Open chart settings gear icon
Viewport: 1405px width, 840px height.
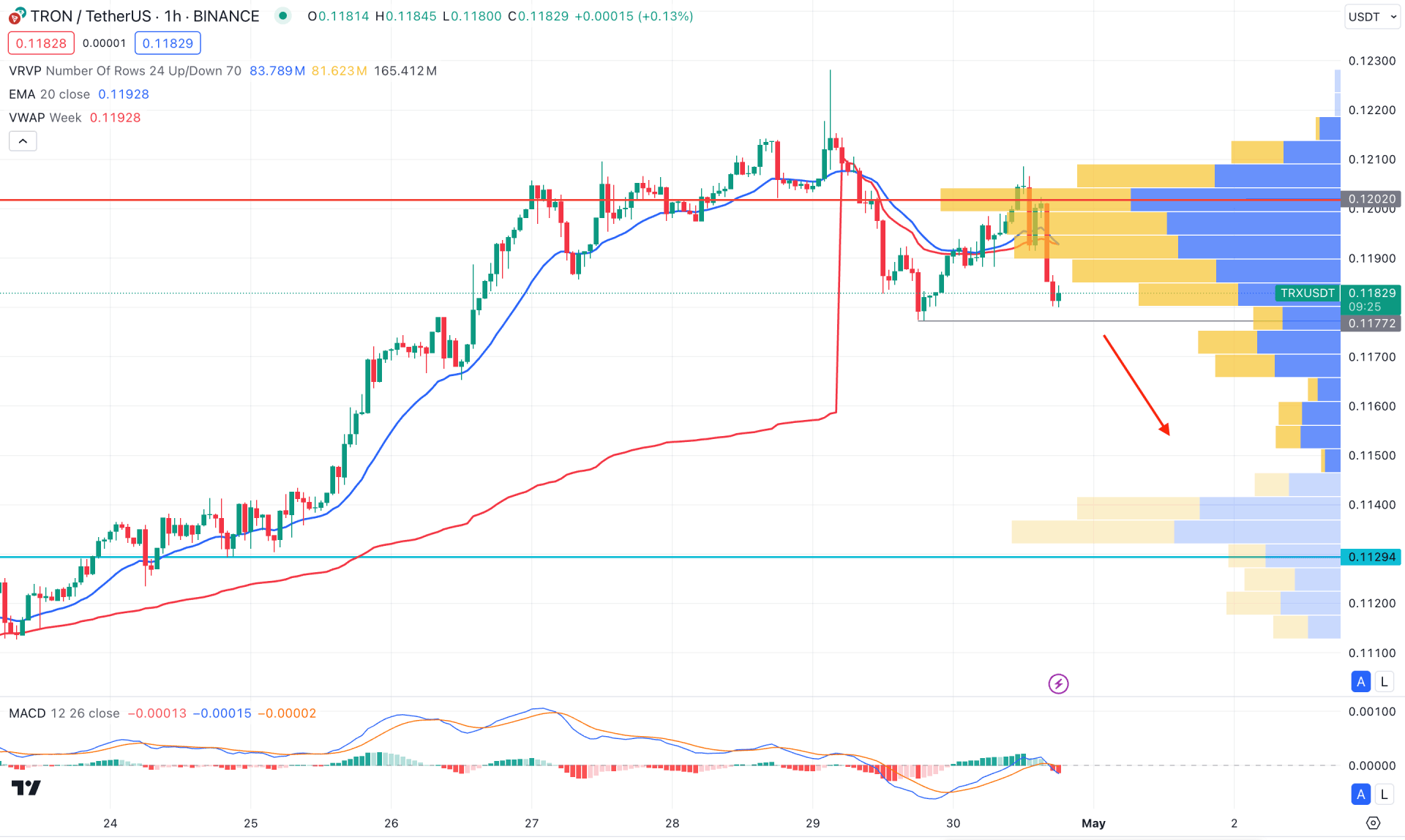pos(1373,823)
